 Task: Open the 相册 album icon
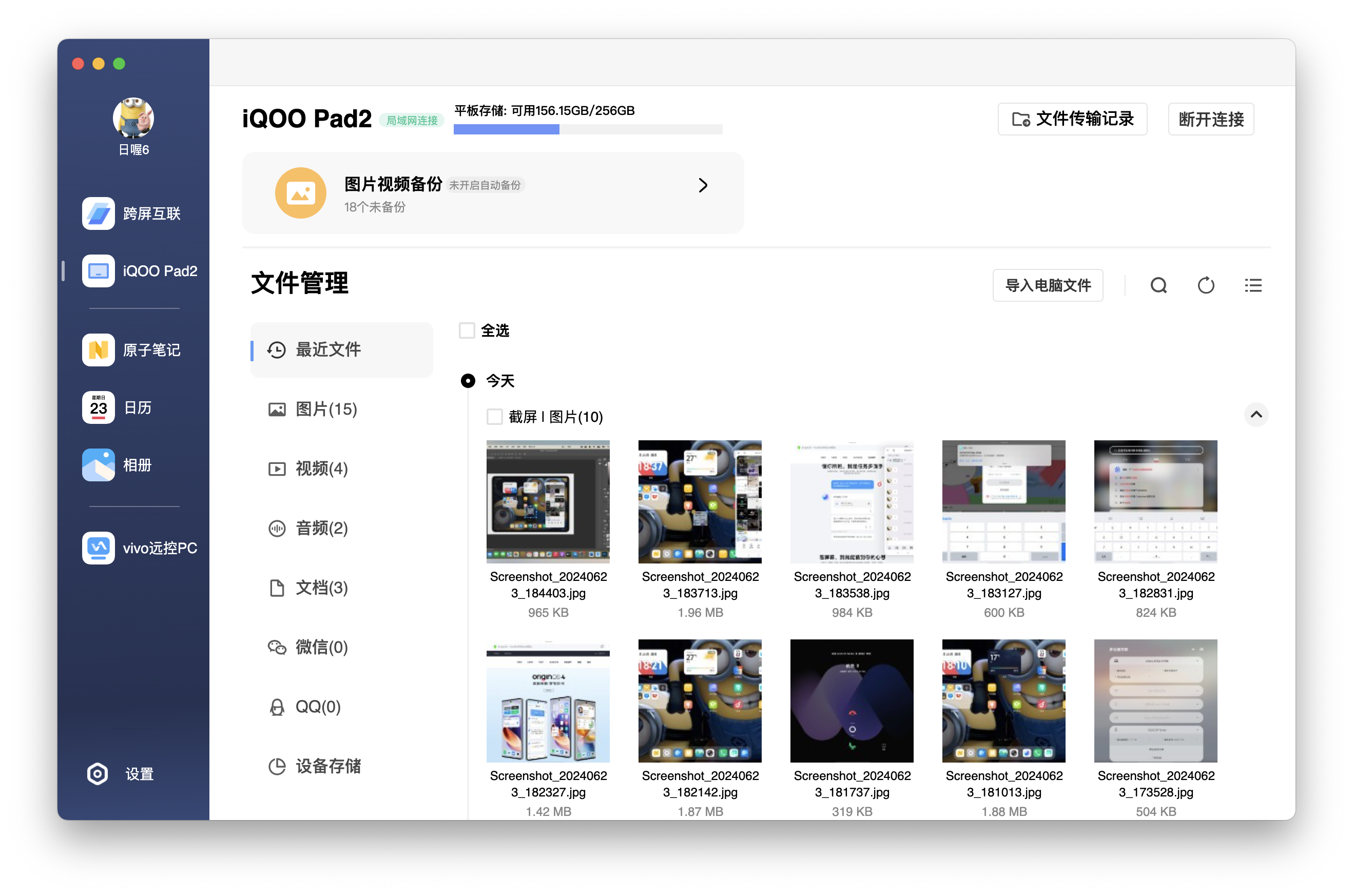point(98,465)
